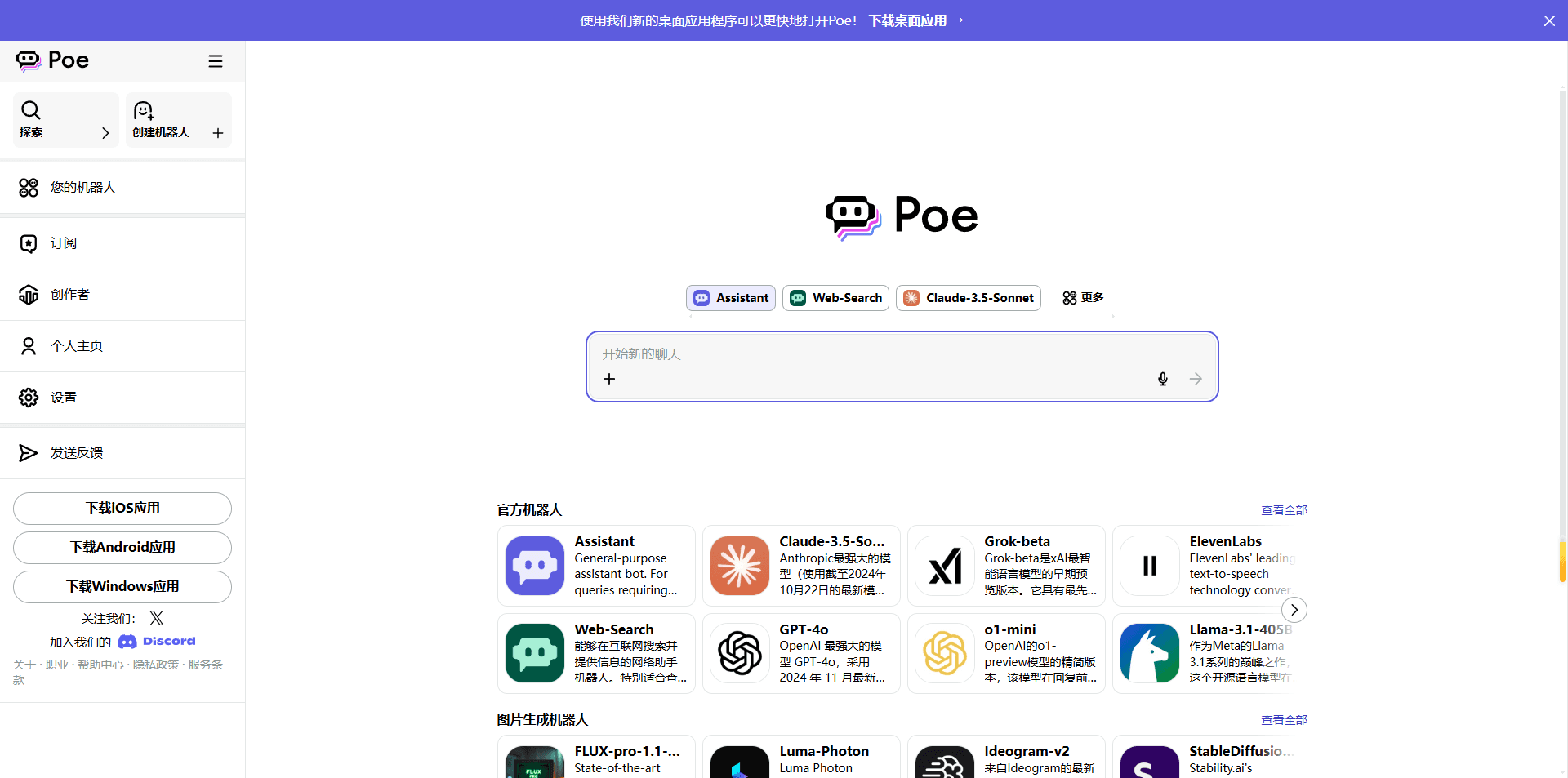The width and height of the screenshot is (1568, 778).
Task: Select the Claude-3.5-Sonnet bot chip
Action: click(x=969, y=298)
